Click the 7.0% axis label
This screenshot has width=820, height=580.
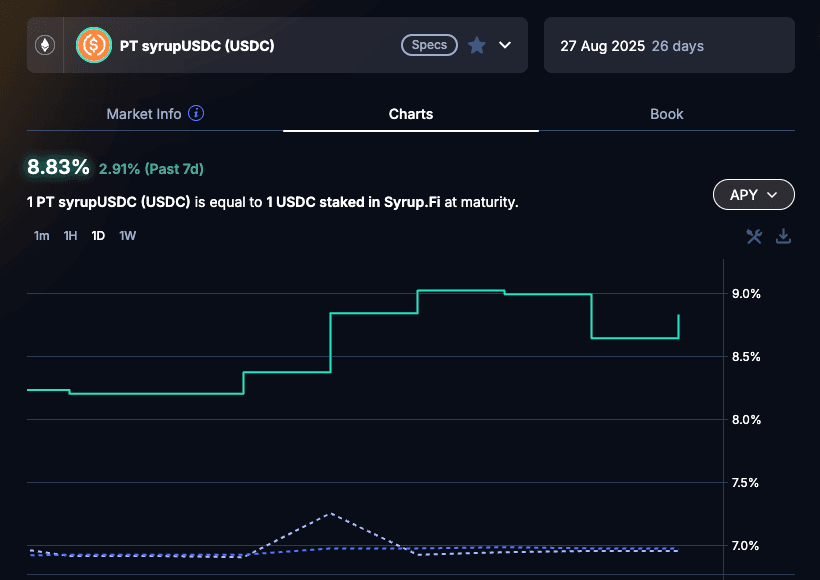click(x=745, y=545)
